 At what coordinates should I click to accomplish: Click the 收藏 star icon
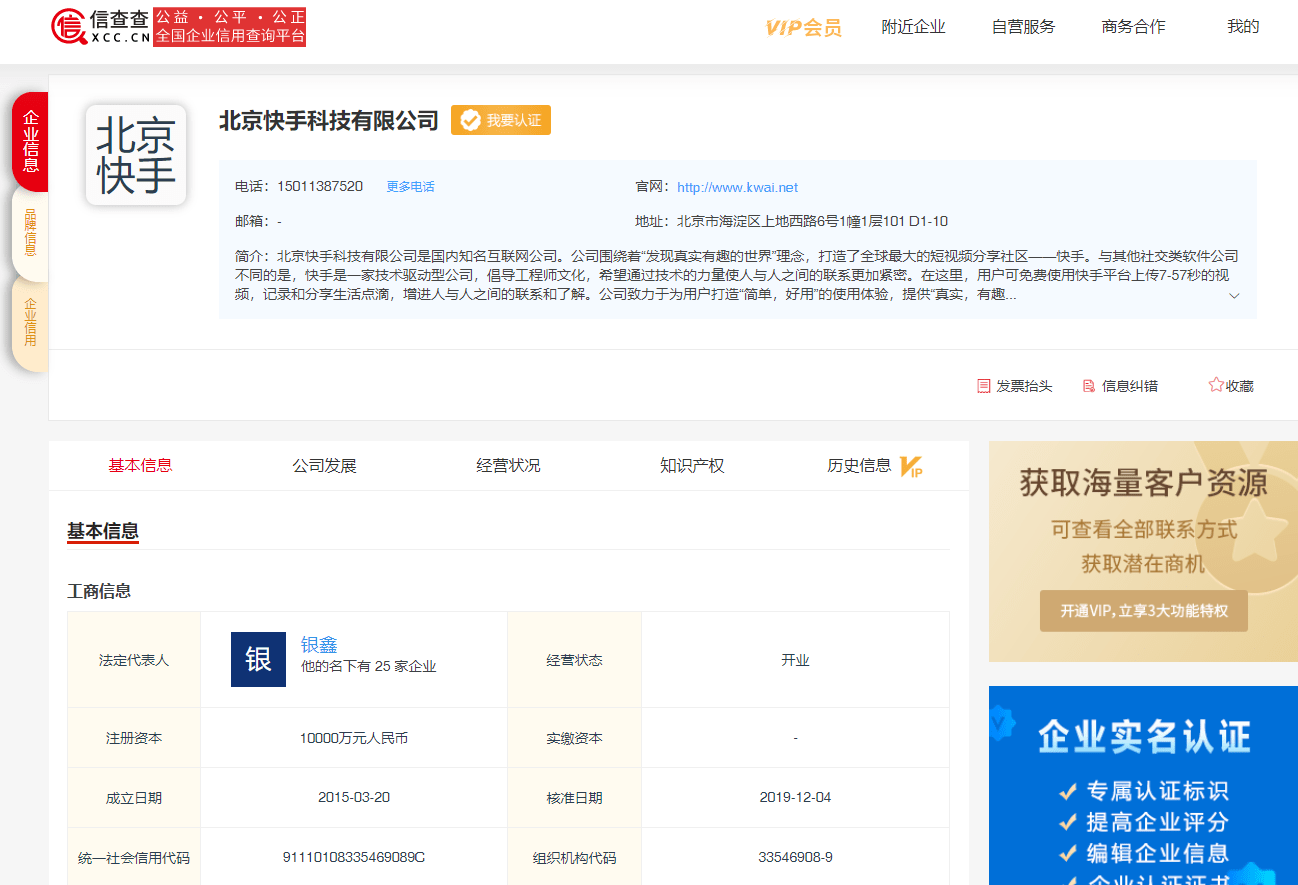[x=1216, y=385]
